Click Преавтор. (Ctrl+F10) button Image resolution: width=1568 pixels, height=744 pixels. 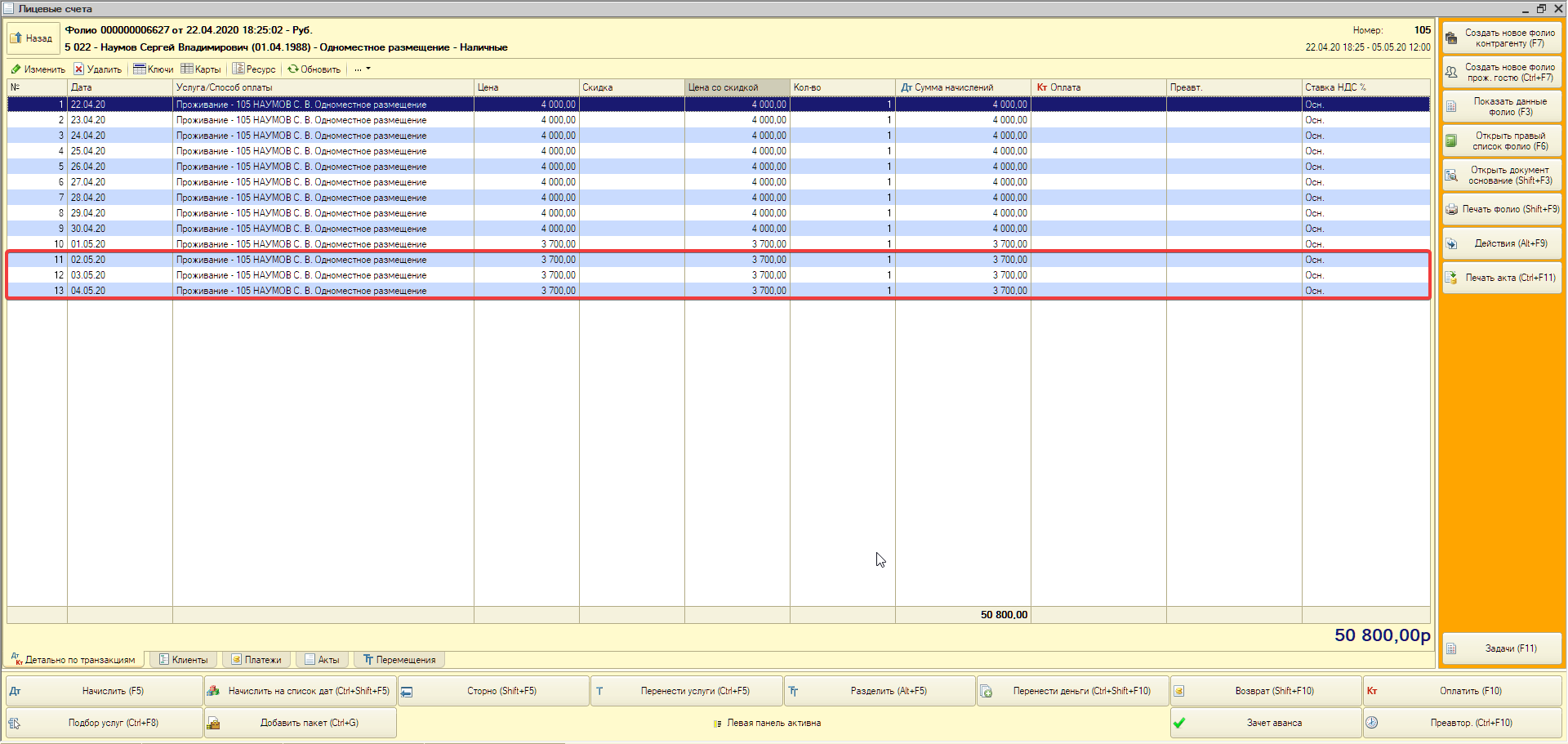pyautogui.click(x=1463, y=723)
